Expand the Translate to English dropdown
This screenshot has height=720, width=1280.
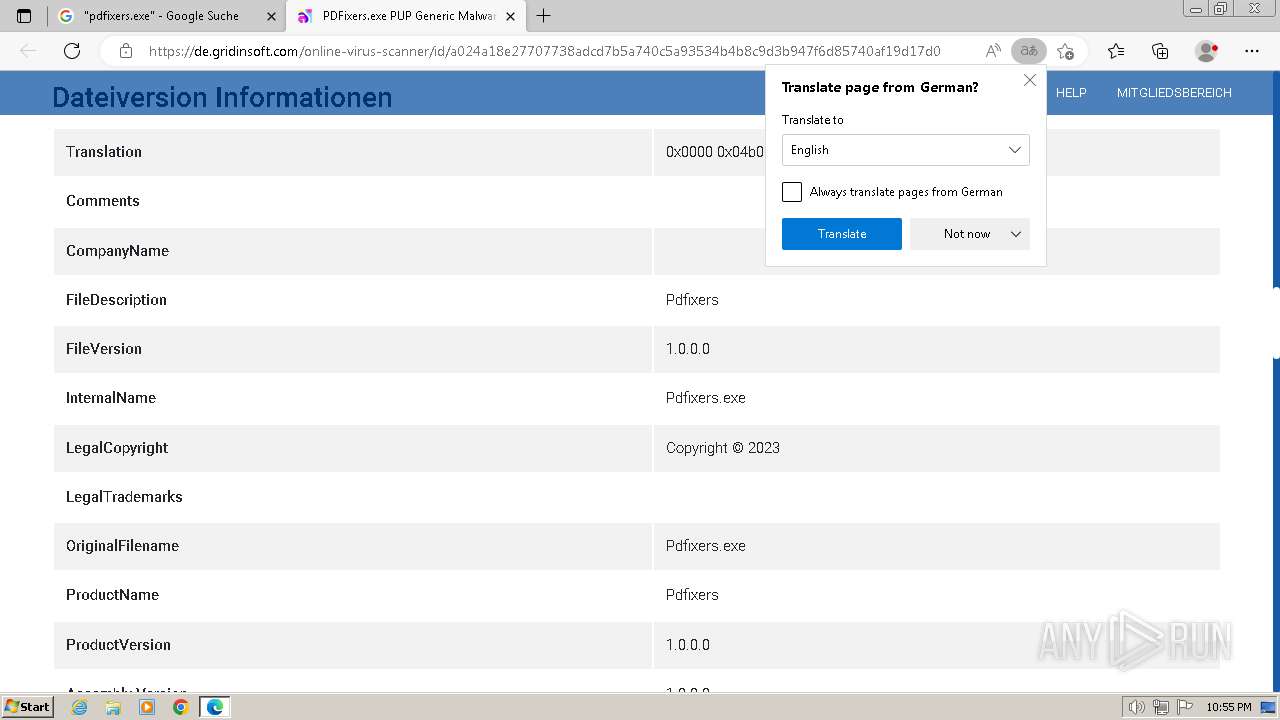[905, 150]
